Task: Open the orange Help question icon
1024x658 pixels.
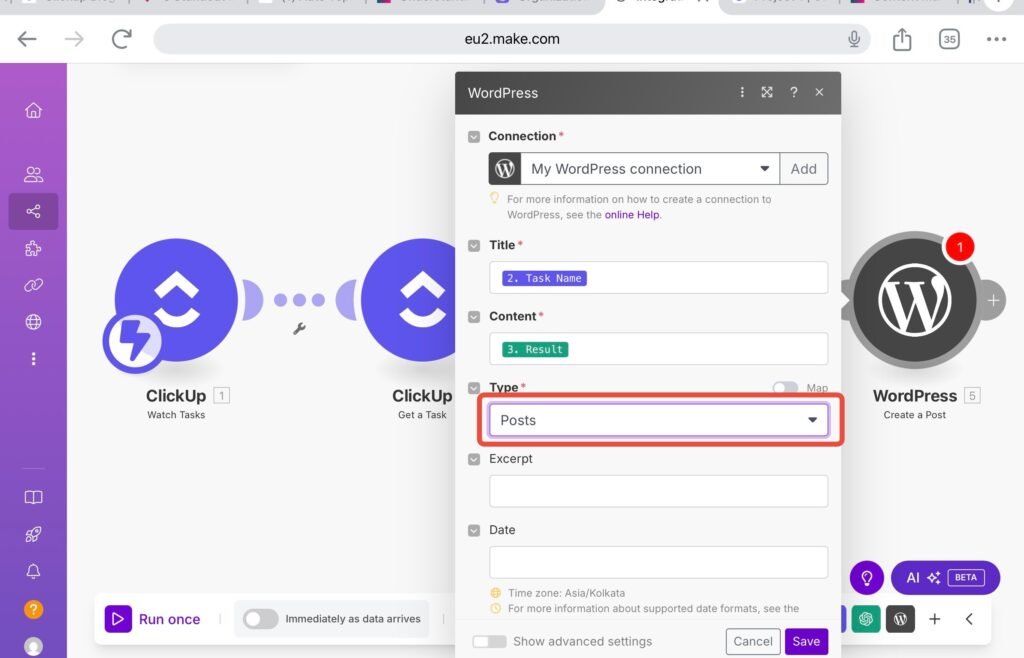Action: click(33, 609)
